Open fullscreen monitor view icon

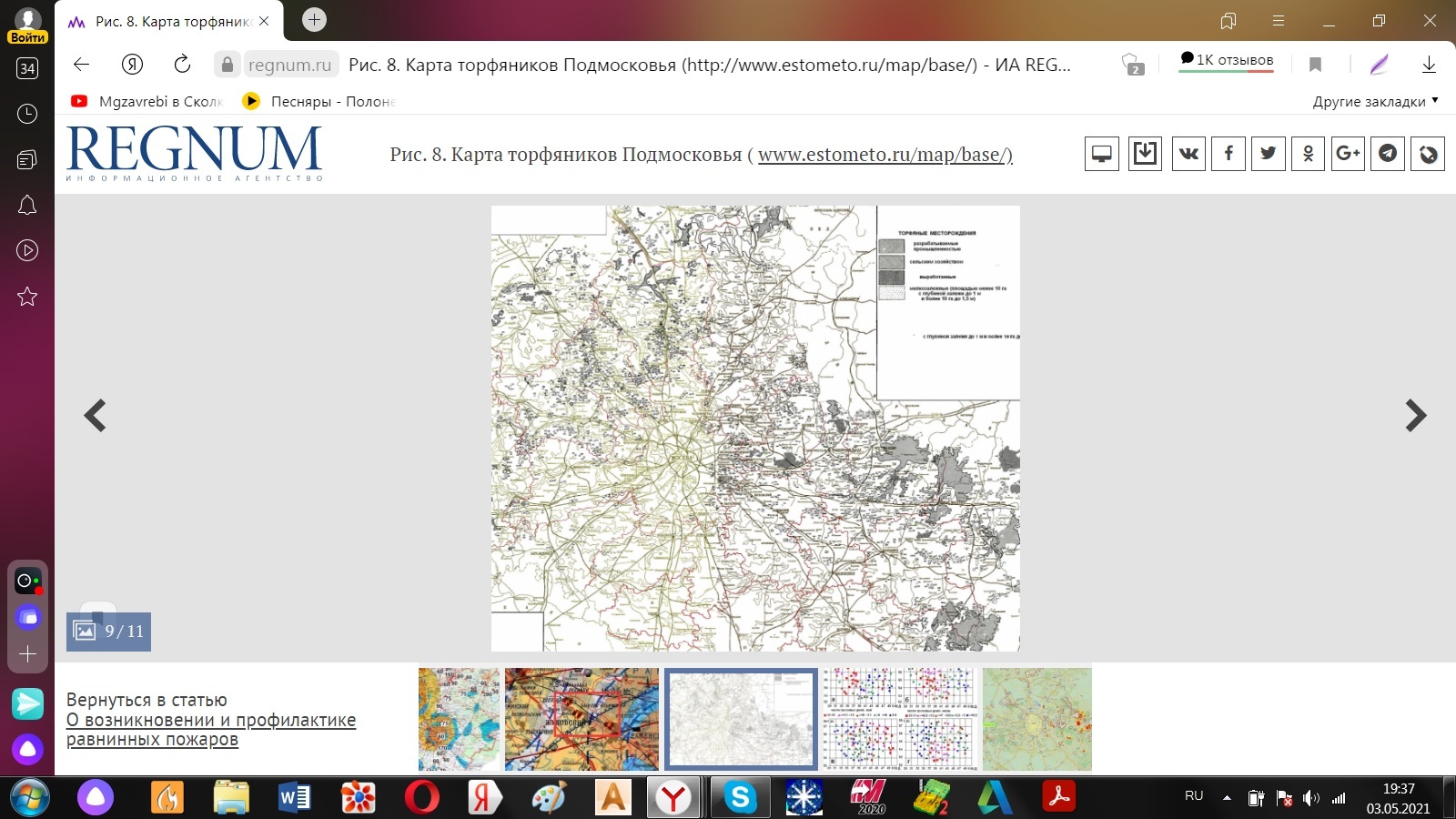click(1101, 154)
